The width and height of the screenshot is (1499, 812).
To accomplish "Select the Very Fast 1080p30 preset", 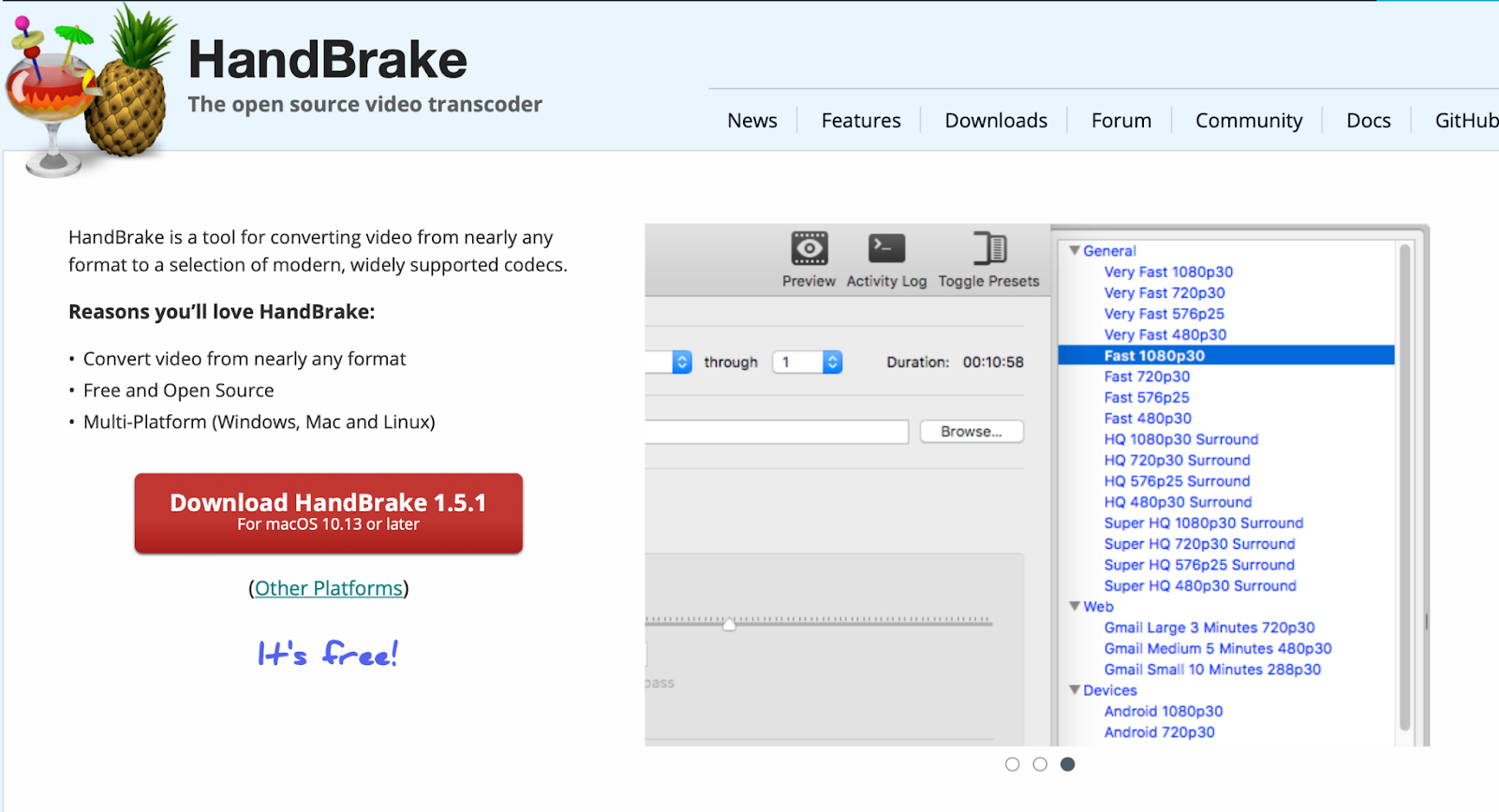I will (1168, 272).
